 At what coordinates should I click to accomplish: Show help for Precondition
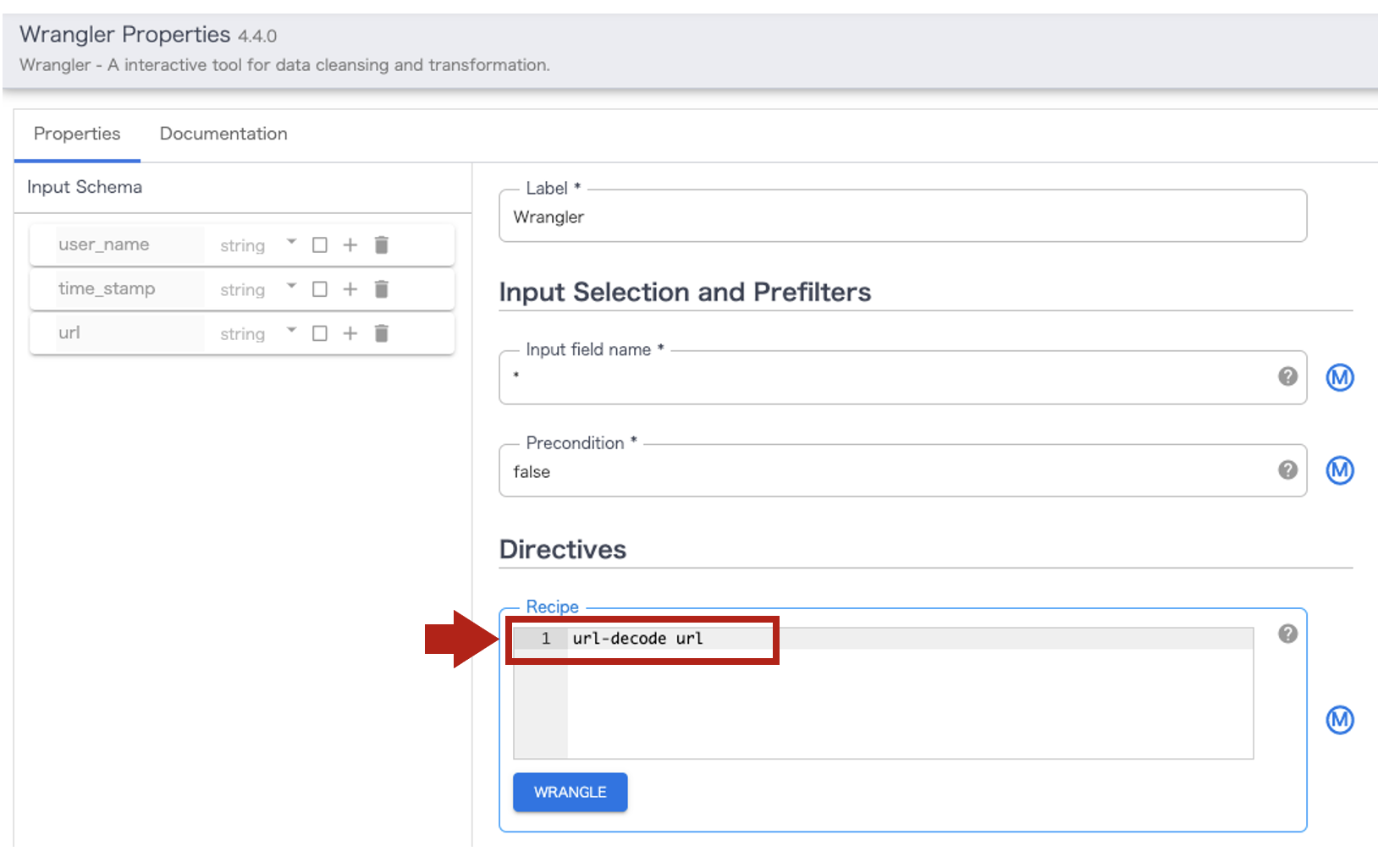coord(1288,469)
